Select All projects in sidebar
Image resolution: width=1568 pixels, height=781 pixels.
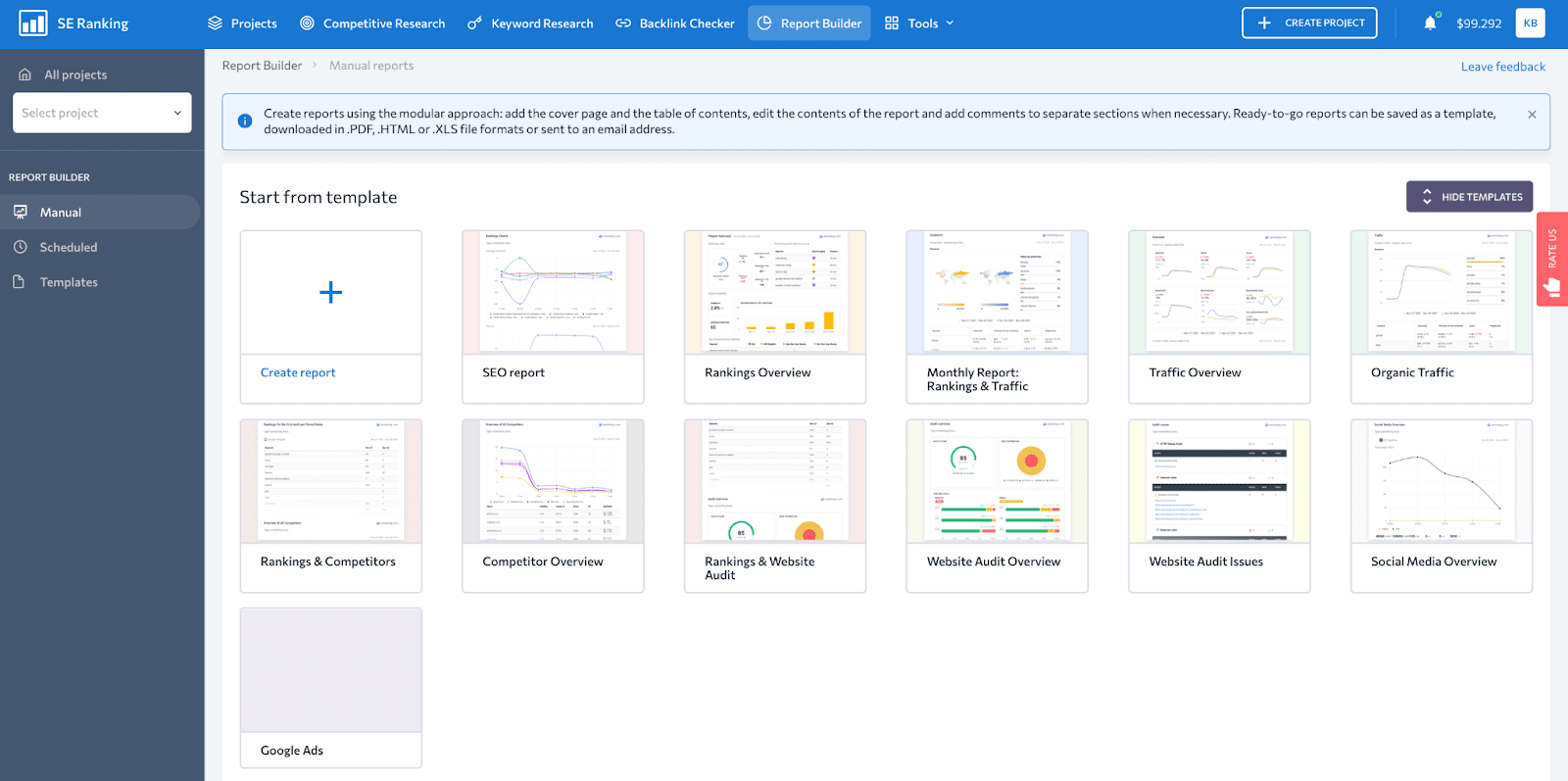75,74
